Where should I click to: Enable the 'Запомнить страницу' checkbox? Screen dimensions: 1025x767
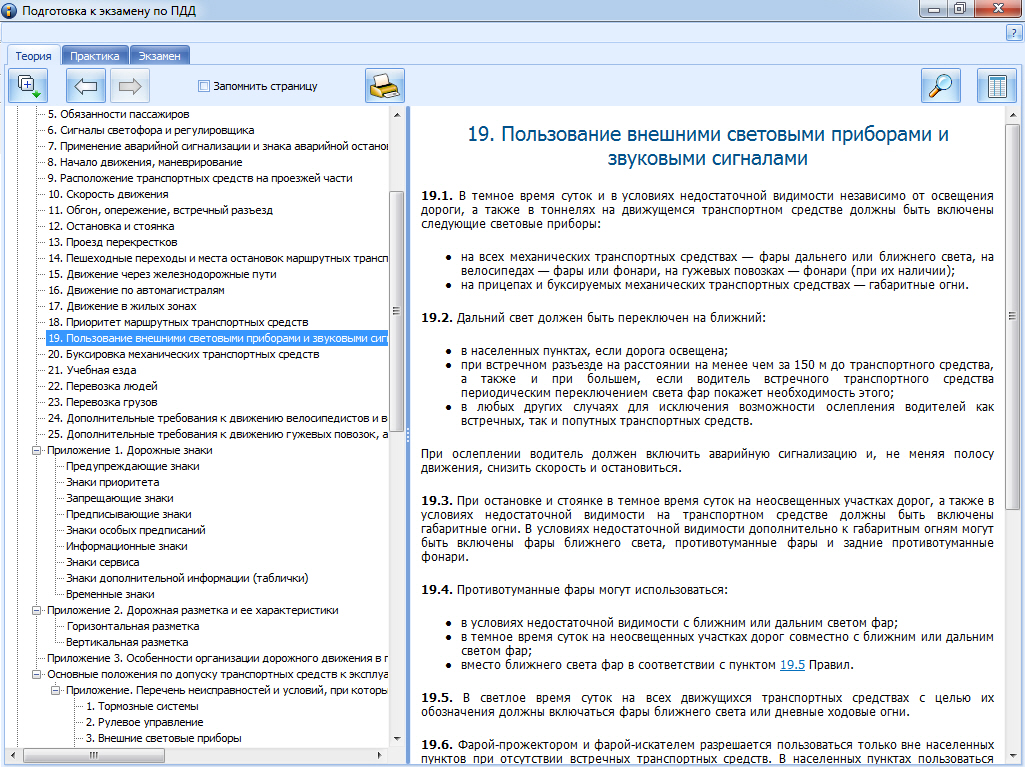204,86
